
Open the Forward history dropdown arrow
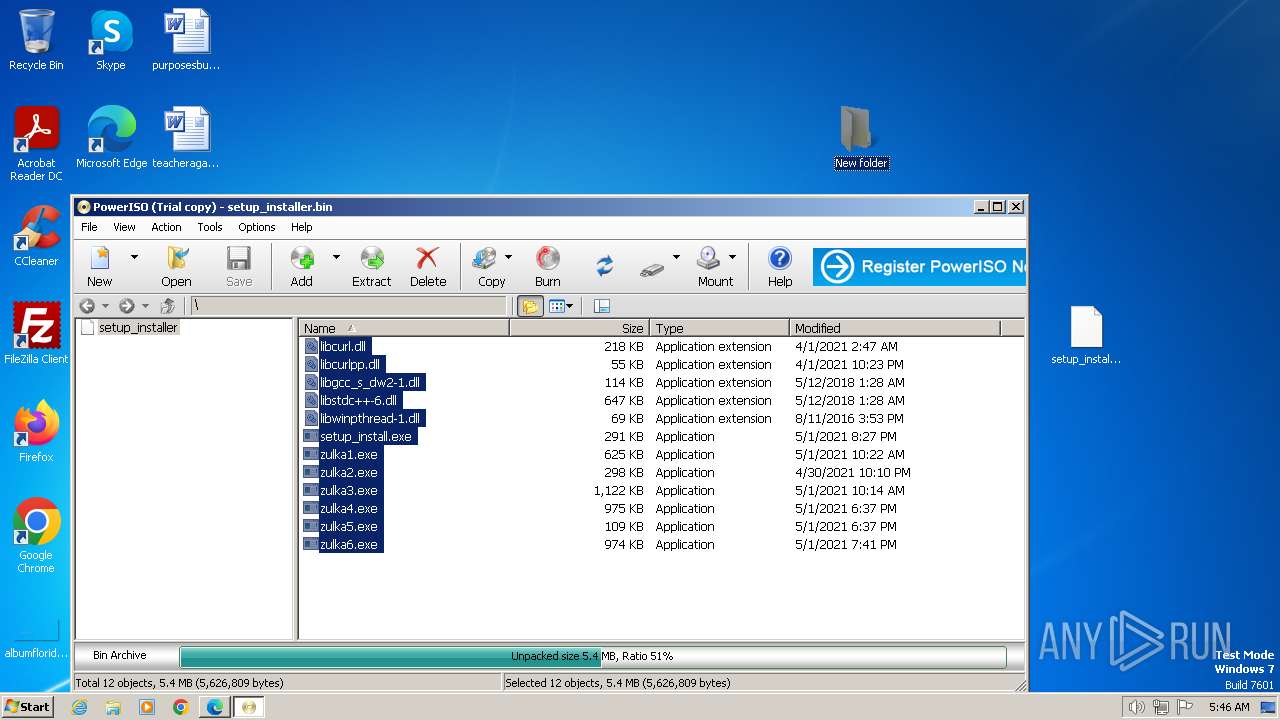click(x=145, y=306)
